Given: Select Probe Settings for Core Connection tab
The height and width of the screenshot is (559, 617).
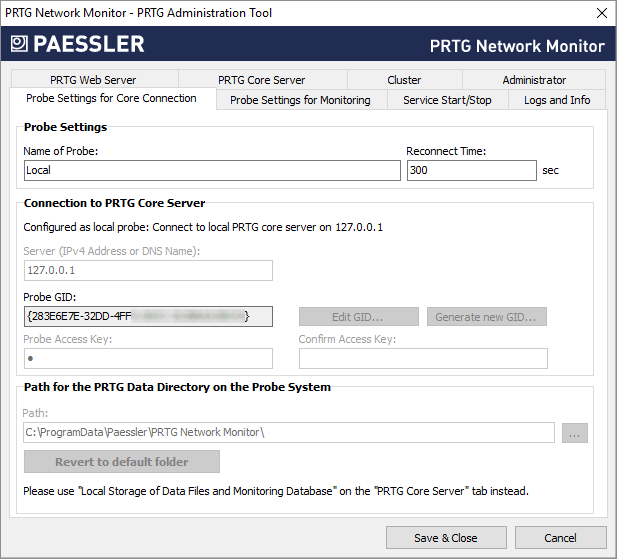Looking at the screenshot, I should 111,99.
